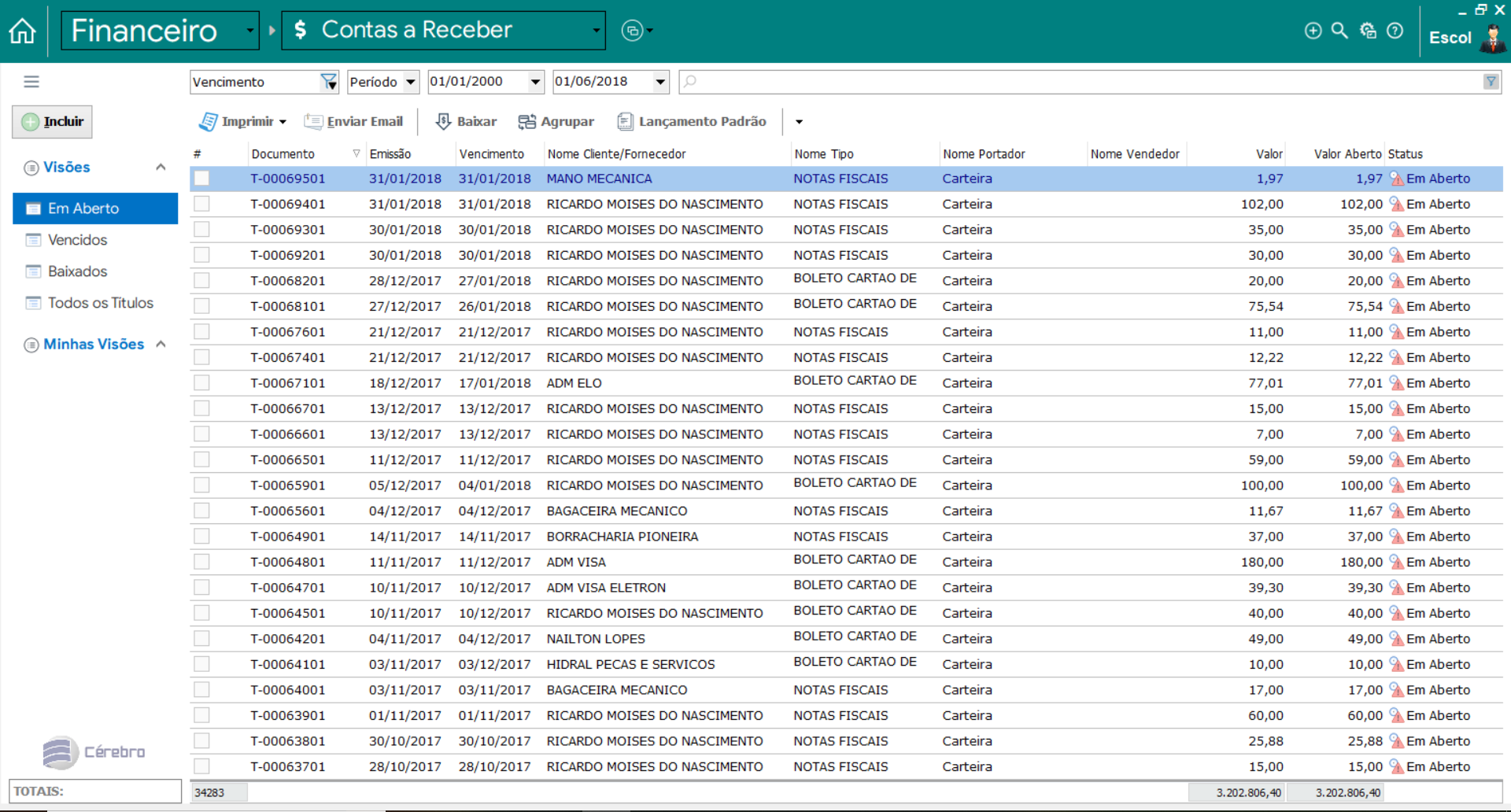This screenshot has width=1511, height=812.
Task: Open the Imprimir dropdown arrow
Action: pos(283,122)
